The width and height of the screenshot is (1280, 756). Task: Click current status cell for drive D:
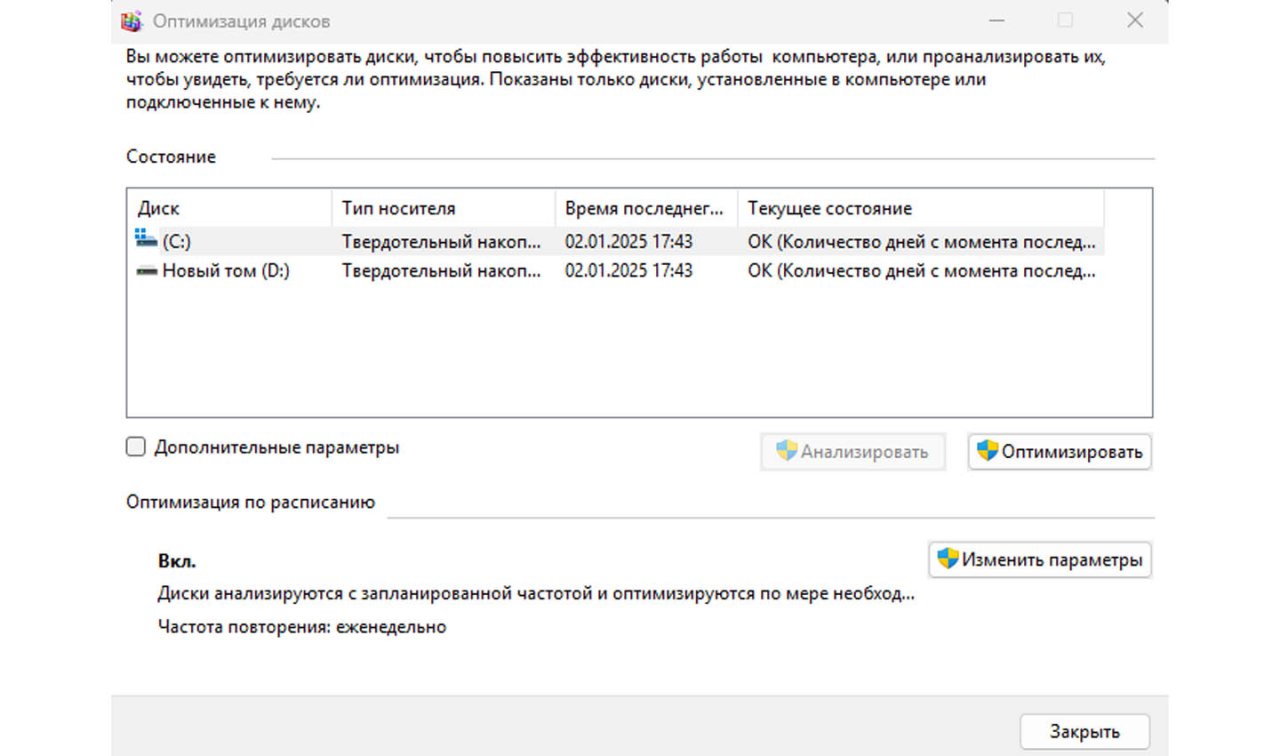(922, 271)
